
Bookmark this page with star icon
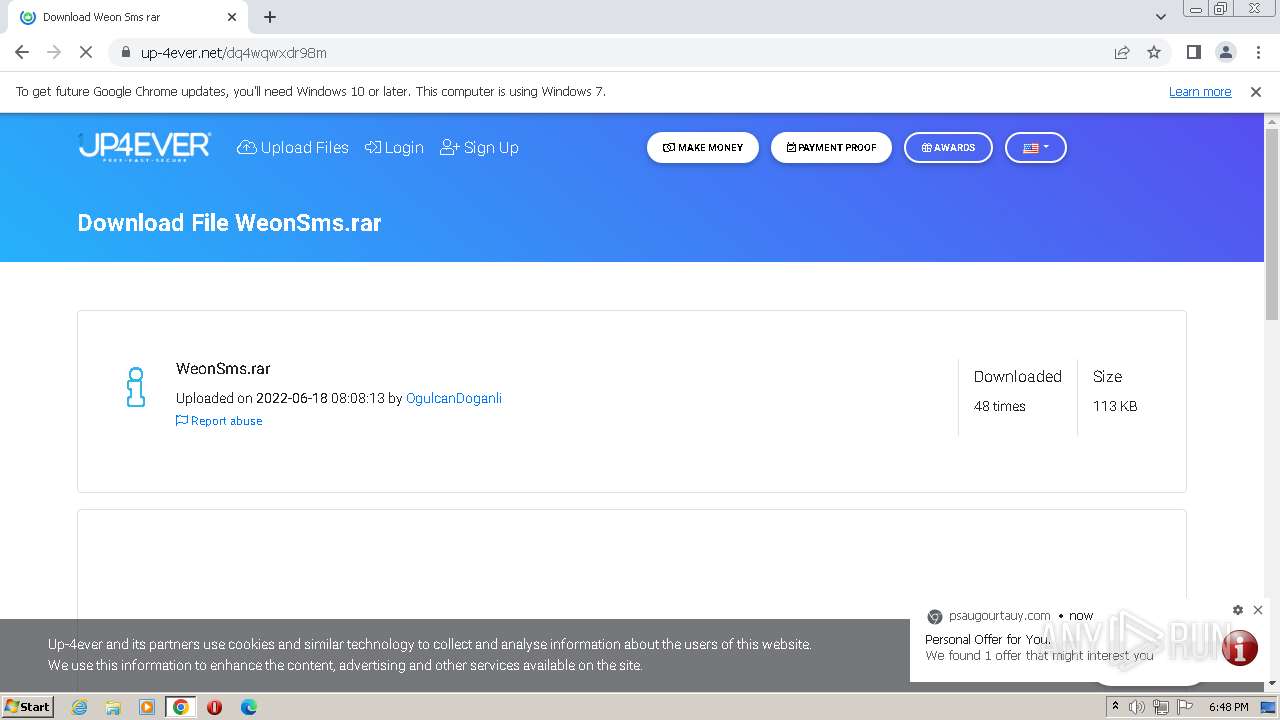[1154, 52]
